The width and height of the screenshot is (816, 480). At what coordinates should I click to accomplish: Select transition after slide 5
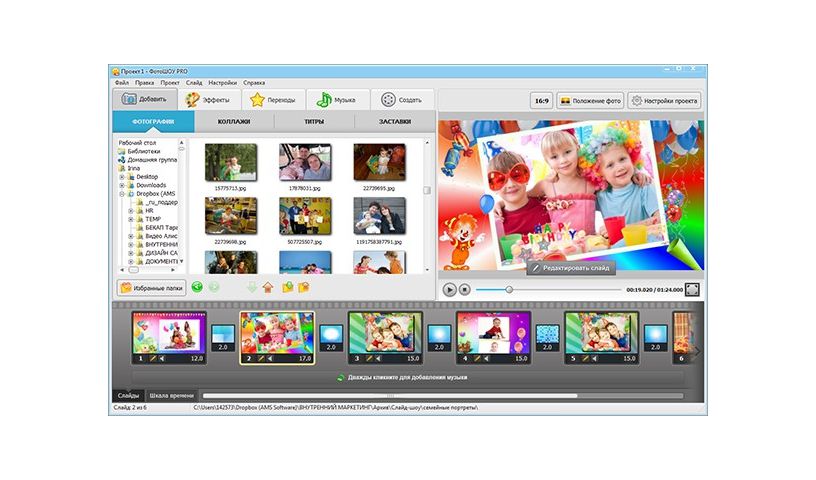(x=656, y=337)
